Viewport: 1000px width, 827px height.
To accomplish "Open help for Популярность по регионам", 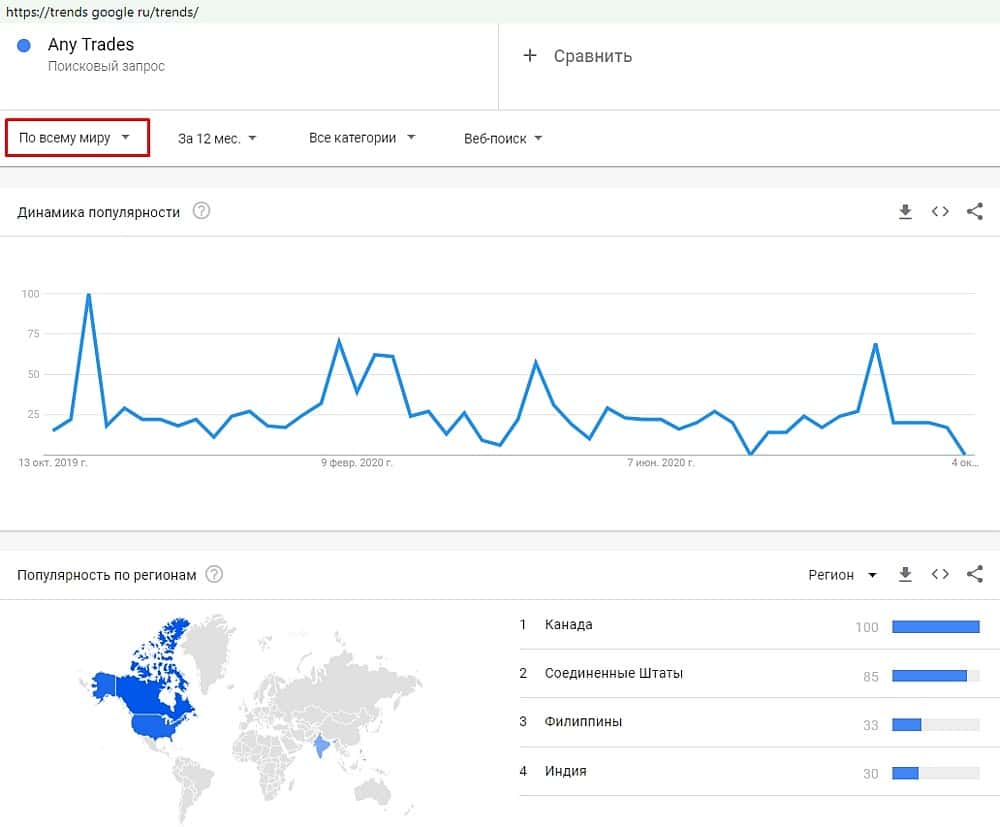I will [x=214, y=574].
